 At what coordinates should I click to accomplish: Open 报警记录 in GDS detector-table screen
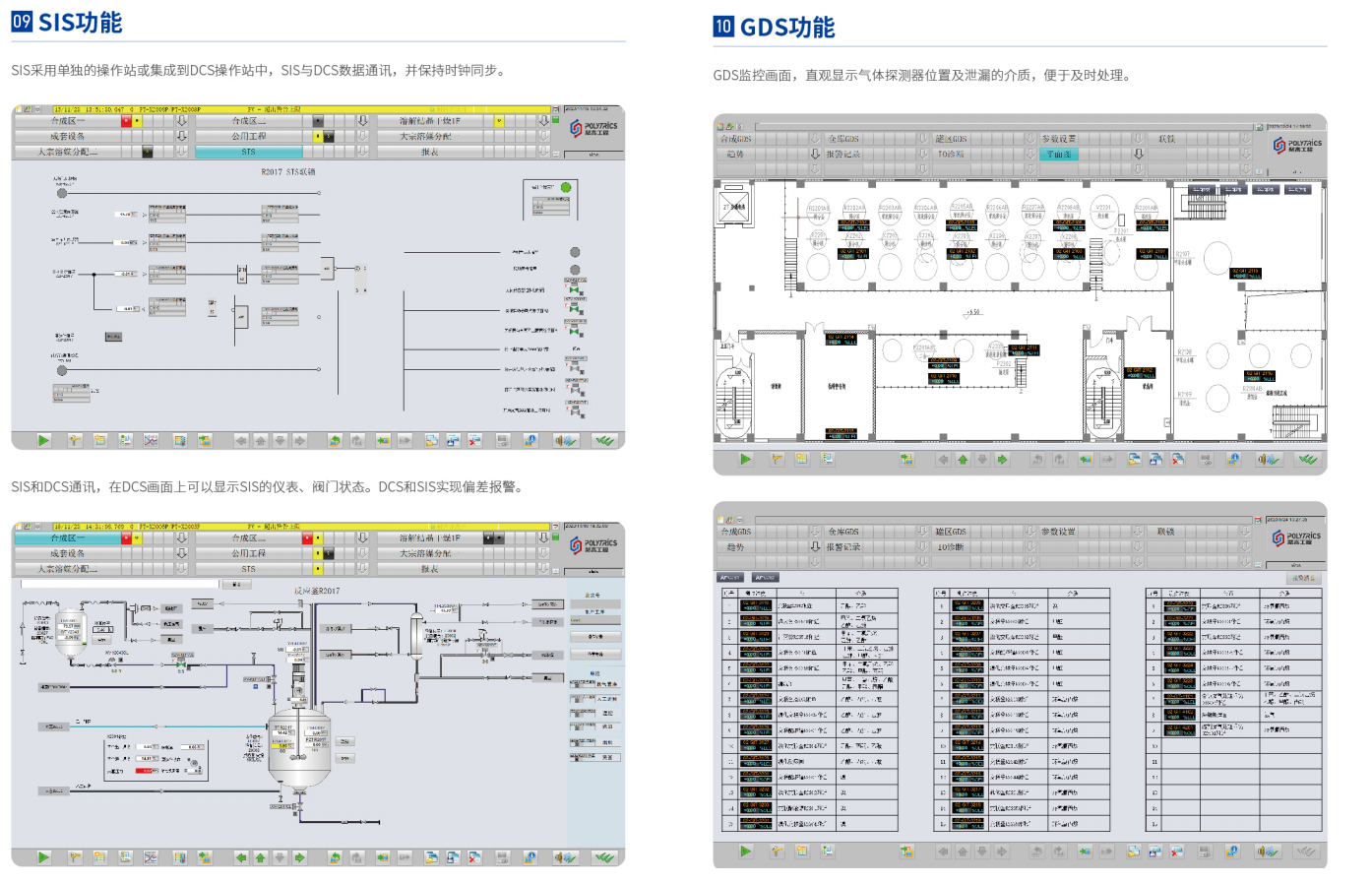tap(843, 546)
